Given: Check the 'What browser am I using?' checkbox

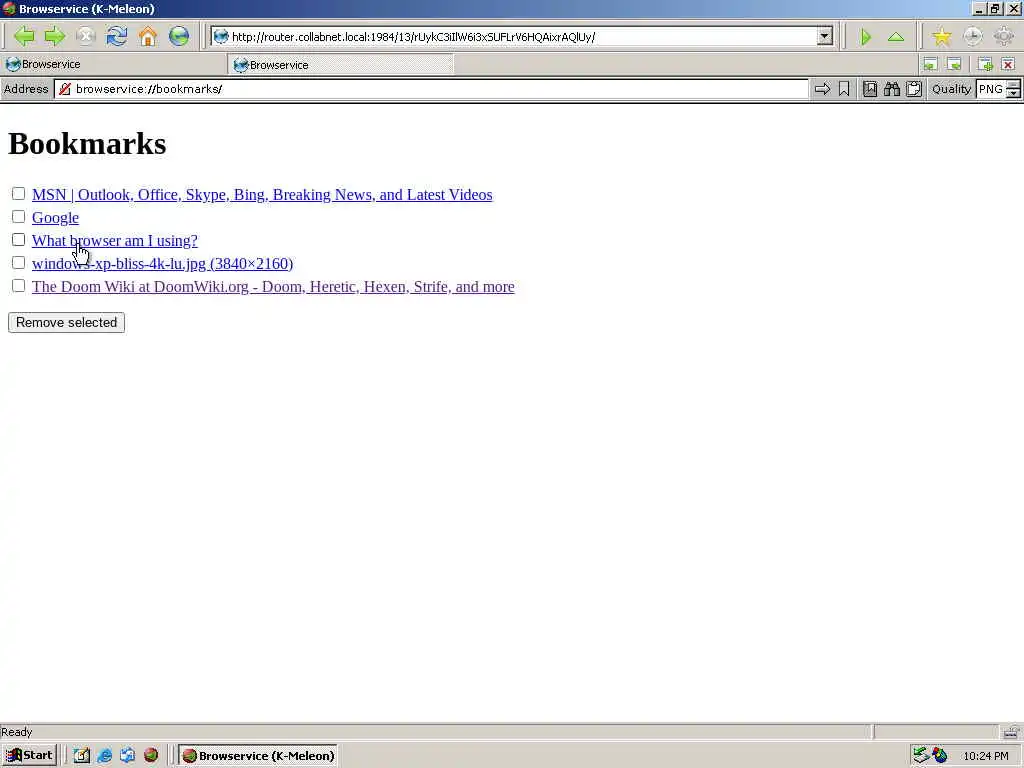Looking at the screenshot, I should coord(18,240).
